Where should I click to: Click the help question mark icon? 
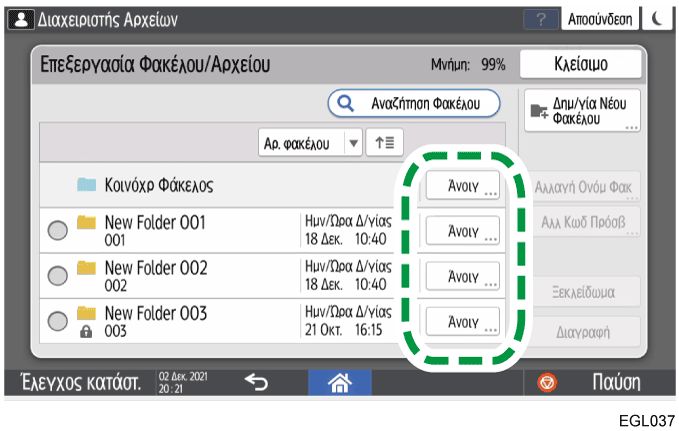click(541, 19)
